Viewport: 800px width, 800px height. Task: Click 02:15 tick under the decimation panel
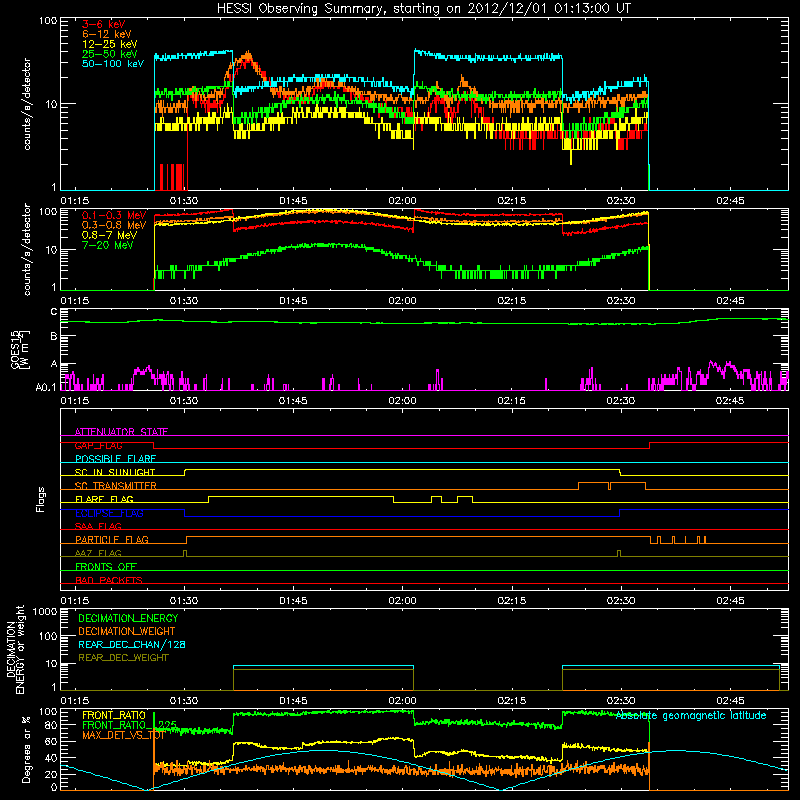[512, 701]
